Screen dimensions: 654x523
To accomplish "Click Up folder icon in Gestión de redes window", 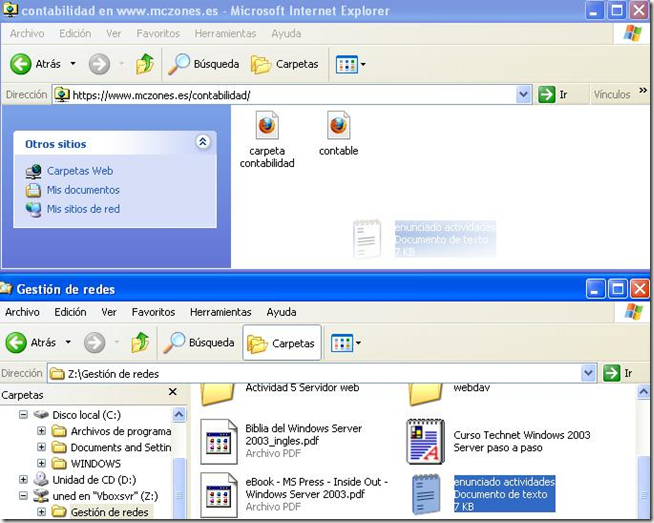I will 140,342.
